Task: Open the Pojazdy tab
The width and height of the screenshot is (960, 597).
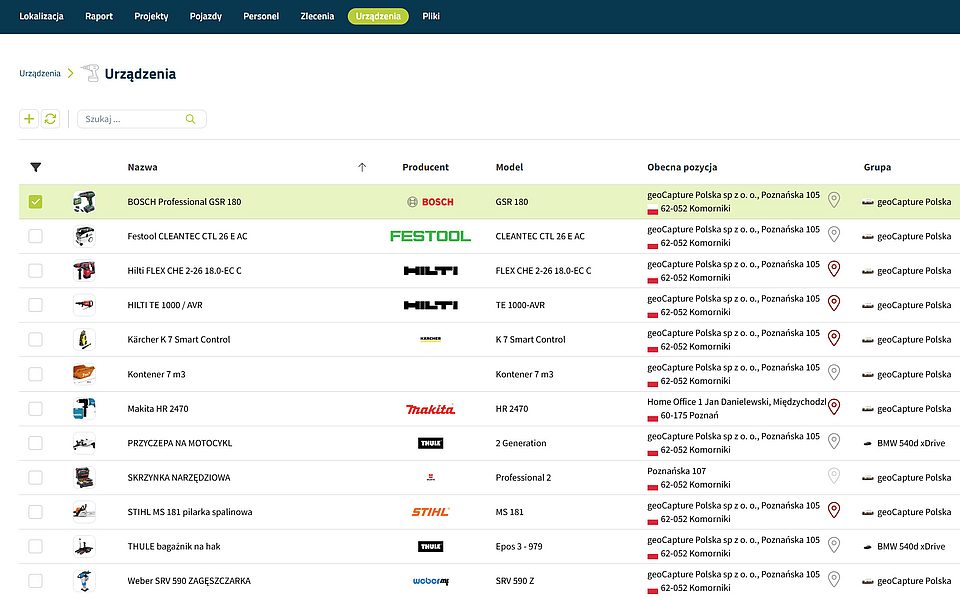Action: click(x=206, y=17)
